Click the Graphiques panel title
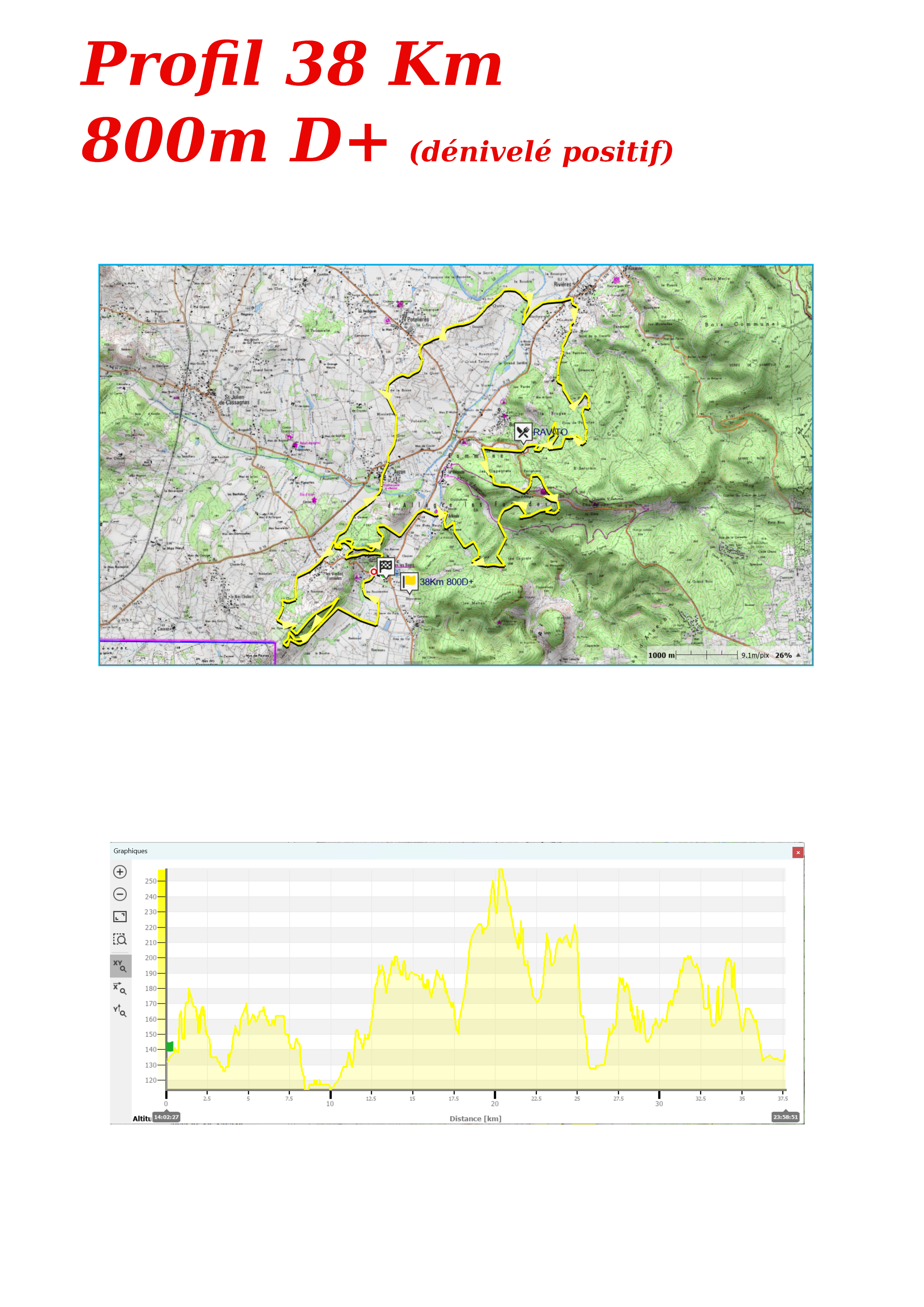 130,851
